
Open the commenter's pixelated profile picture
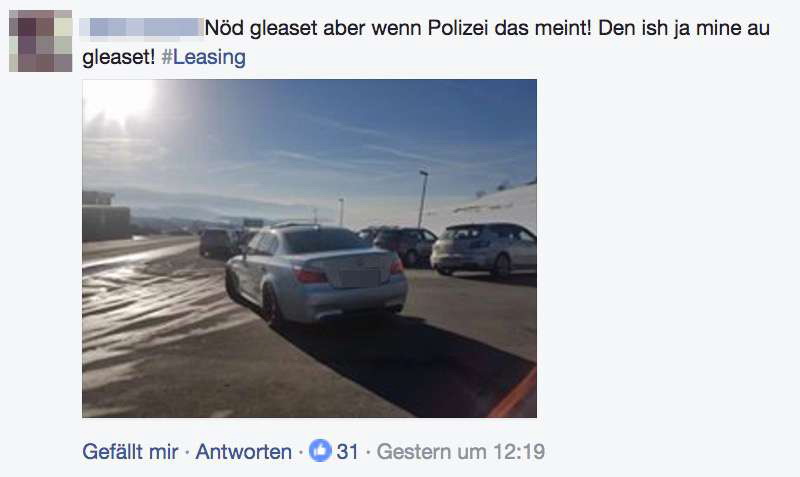40,41
